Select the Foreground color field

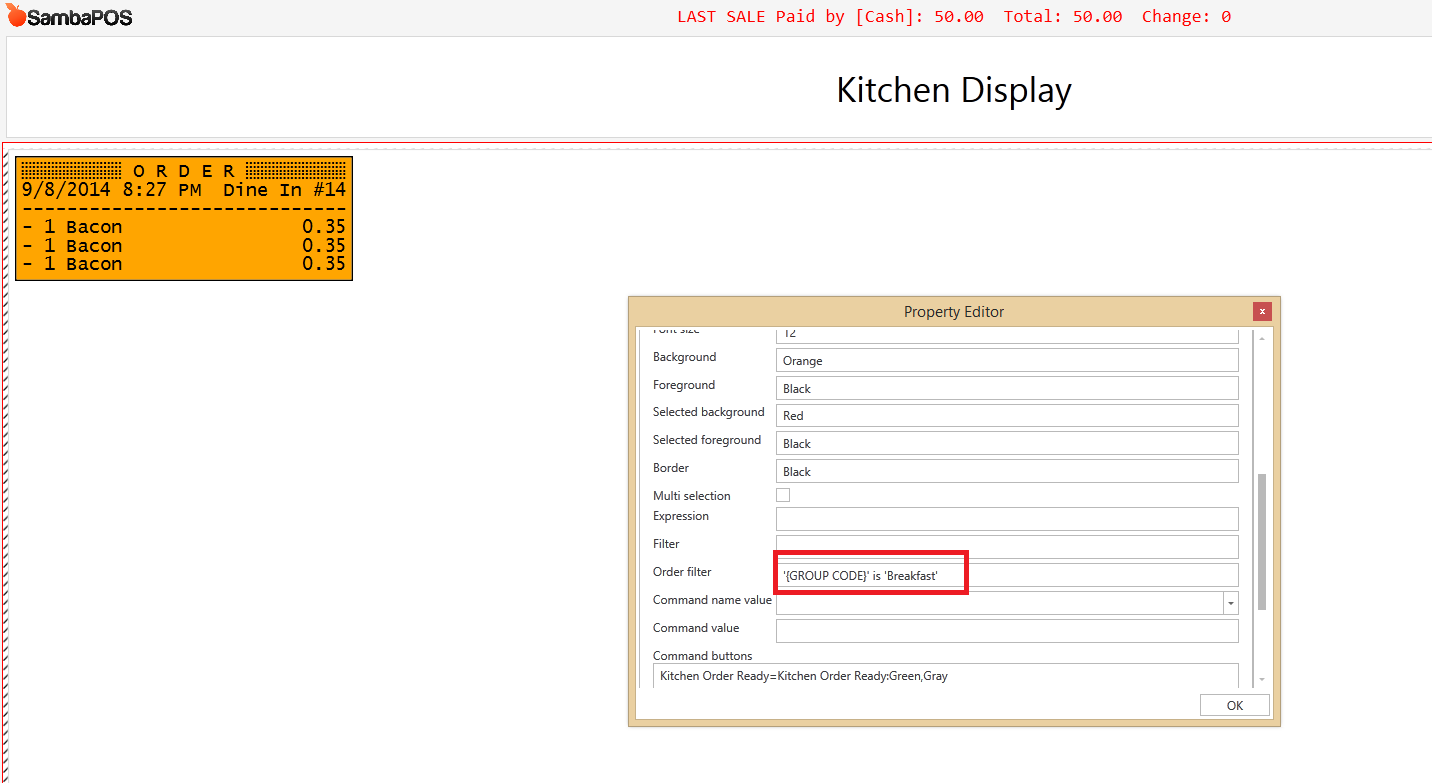(1006, 388)
